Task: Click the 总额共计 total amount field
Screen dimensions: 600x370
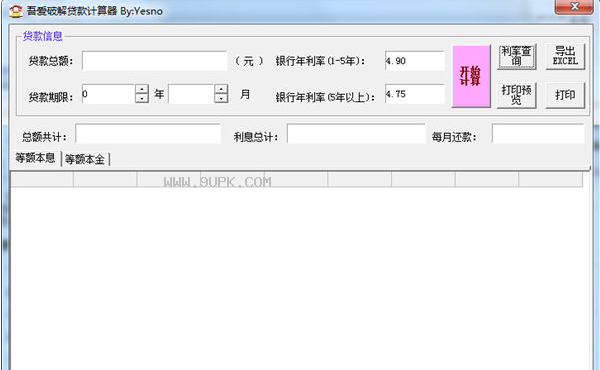Action: tap(148, 134)
